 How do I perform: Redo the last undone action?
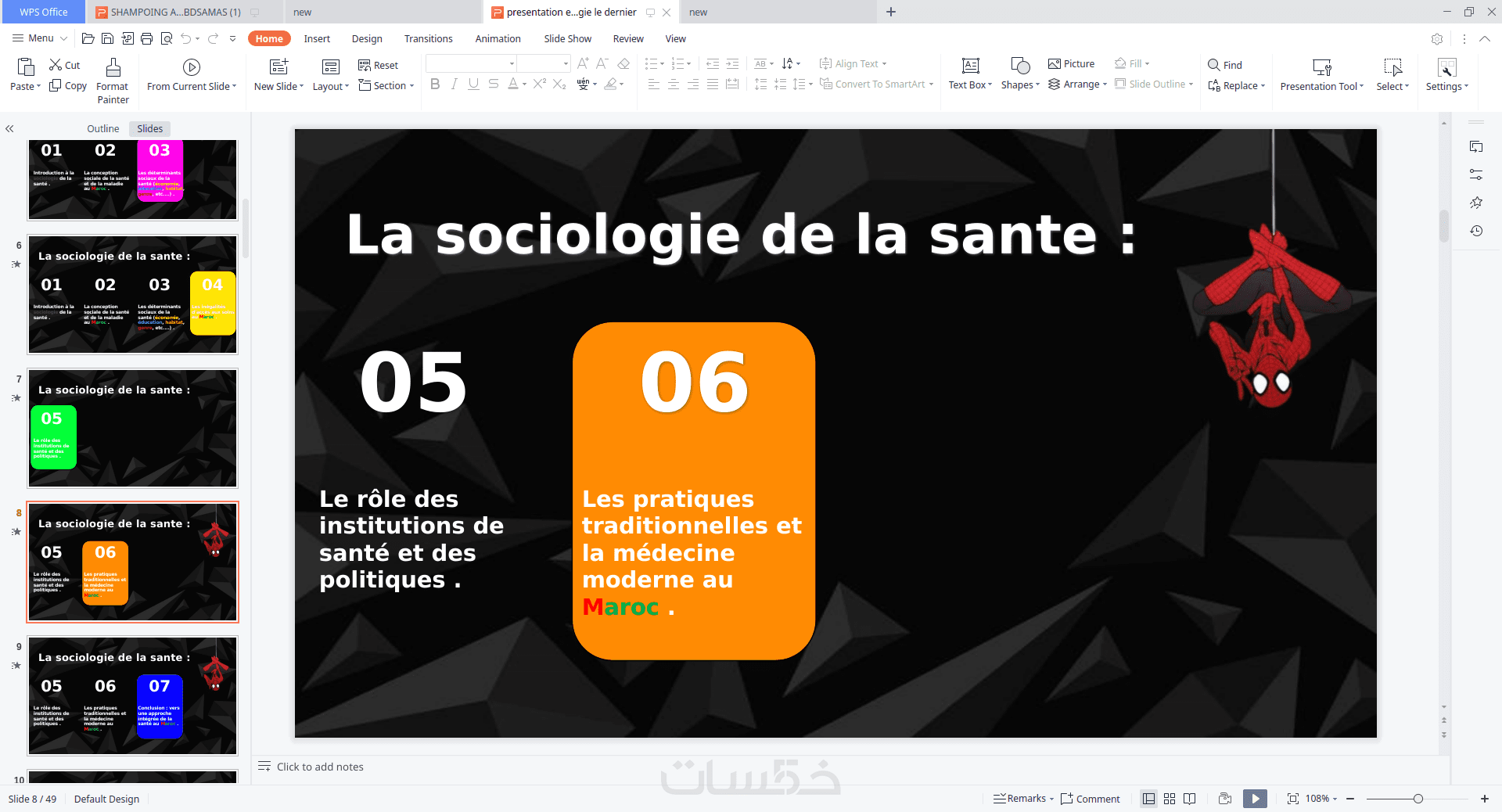213,38
